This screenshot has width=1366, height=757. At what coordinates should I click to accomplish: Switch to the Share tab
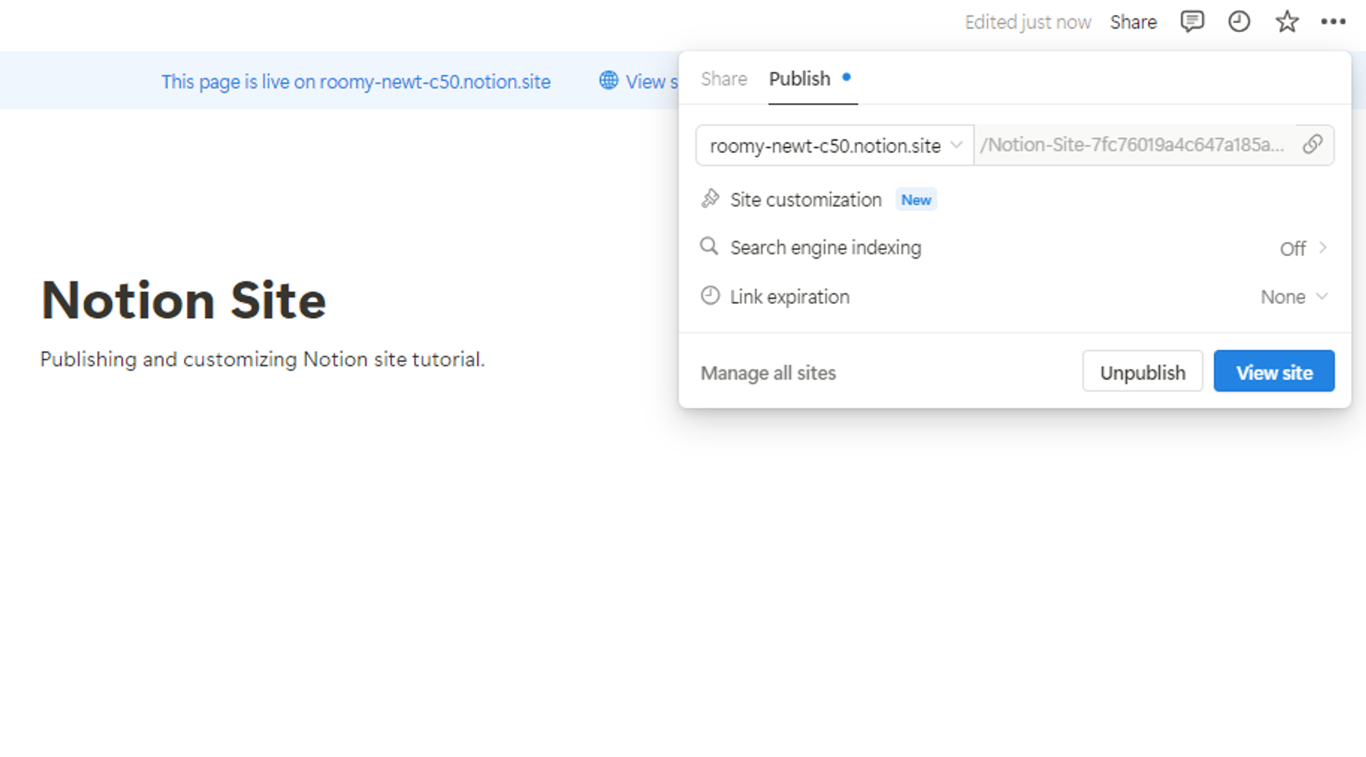(x=724, y=79)
